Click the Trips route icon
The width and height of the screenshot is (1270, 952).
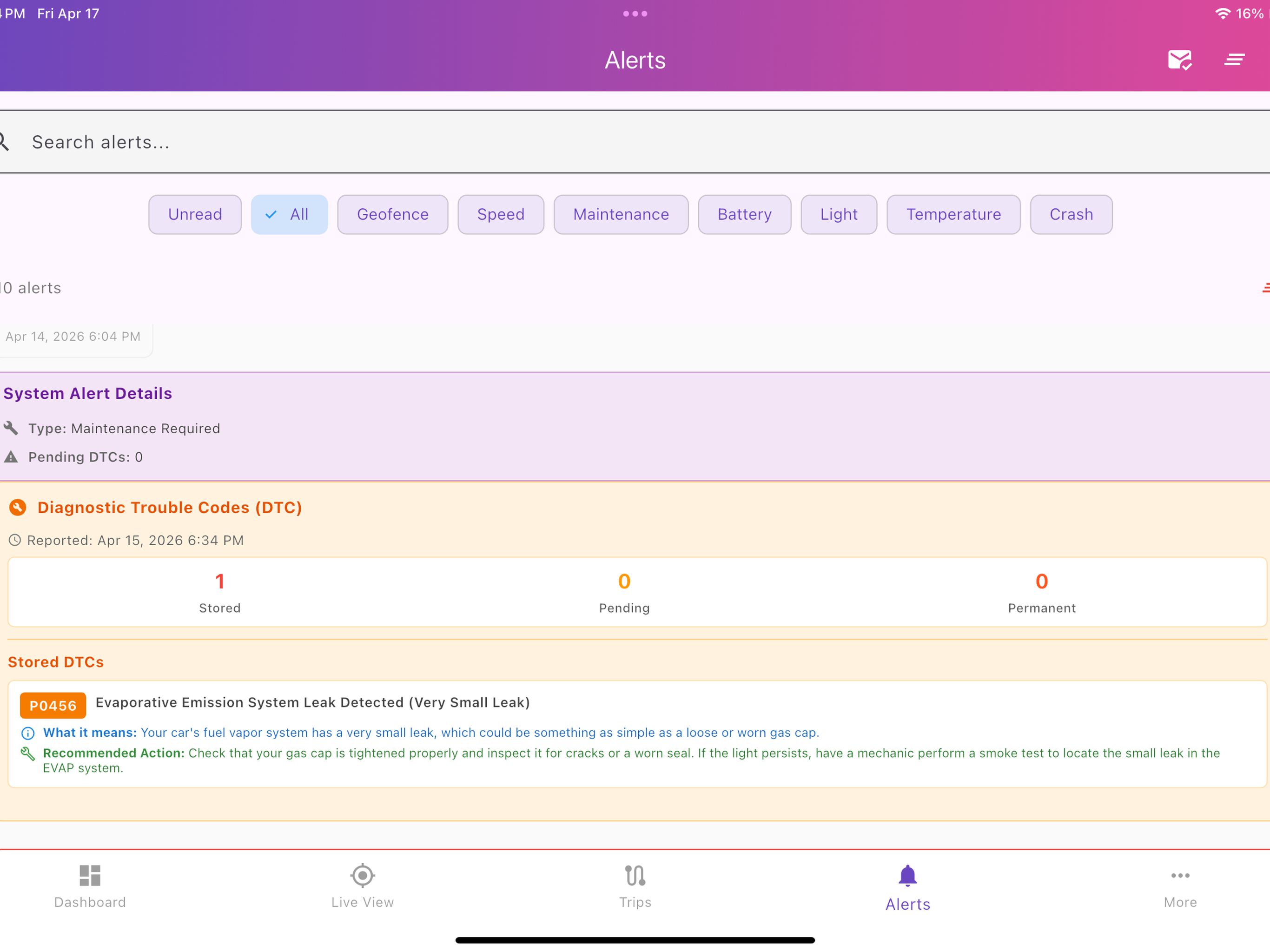[635, 876]
